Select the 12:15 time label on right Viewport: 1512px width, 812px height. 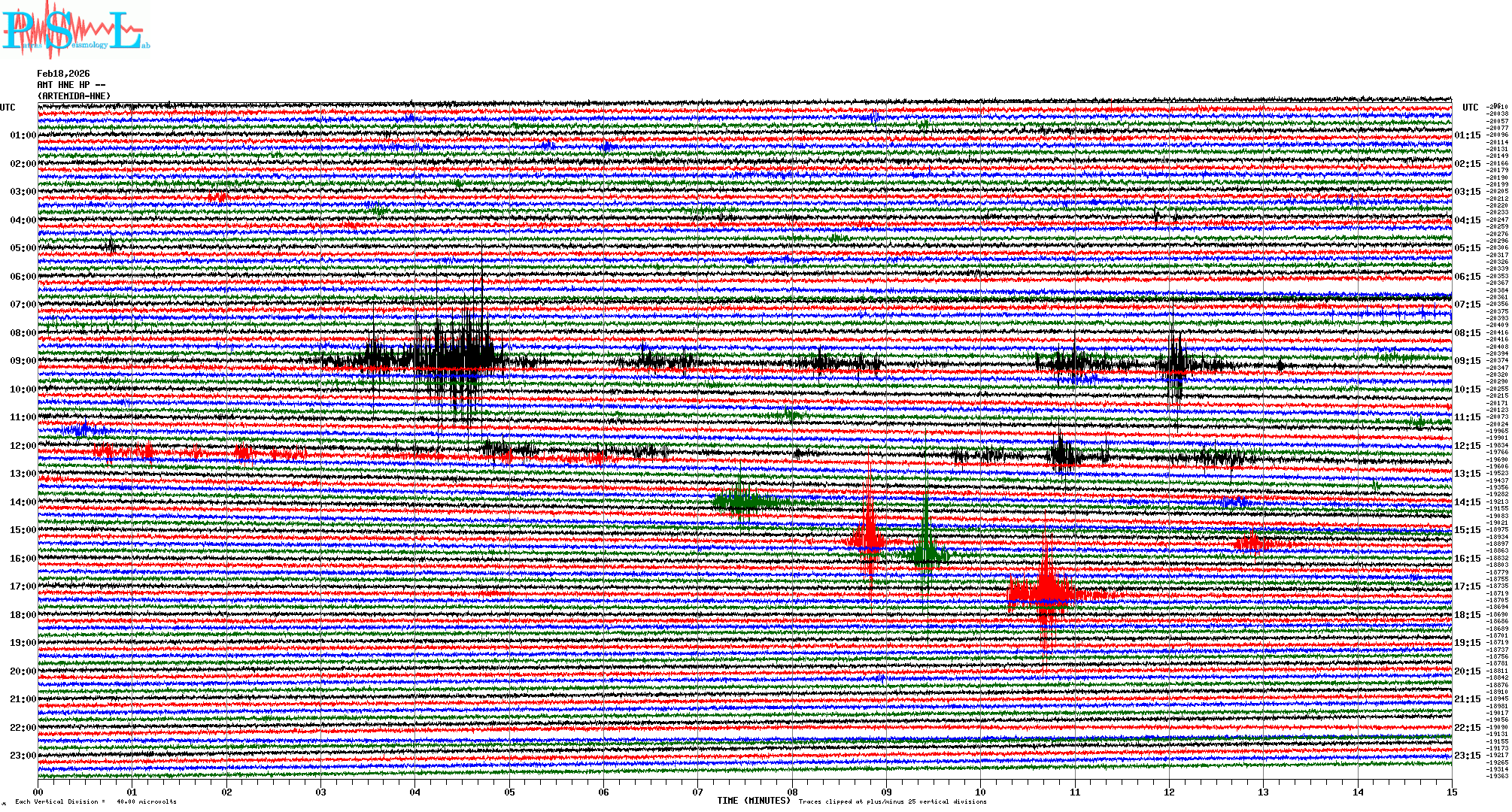(x=1467, y=446)
